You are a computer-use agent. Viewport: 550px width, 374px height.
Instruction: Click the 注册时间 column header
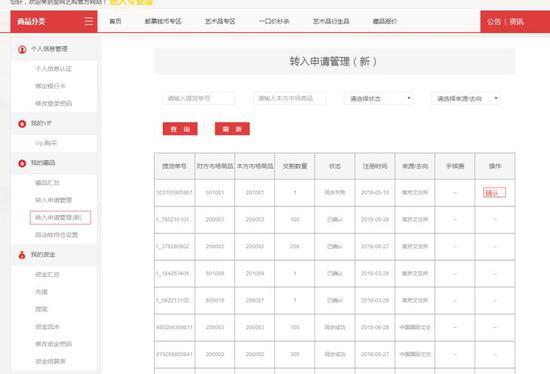375,166
